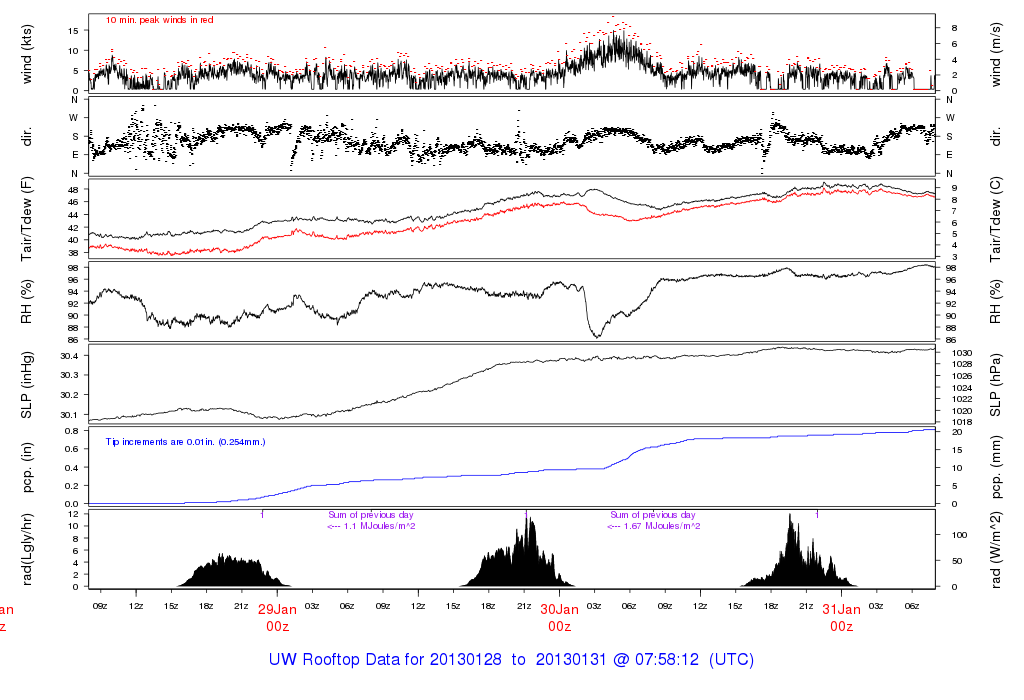
Task: Select "Sum of previous day" above 1.1 MJoules
Action: point(371,515)
